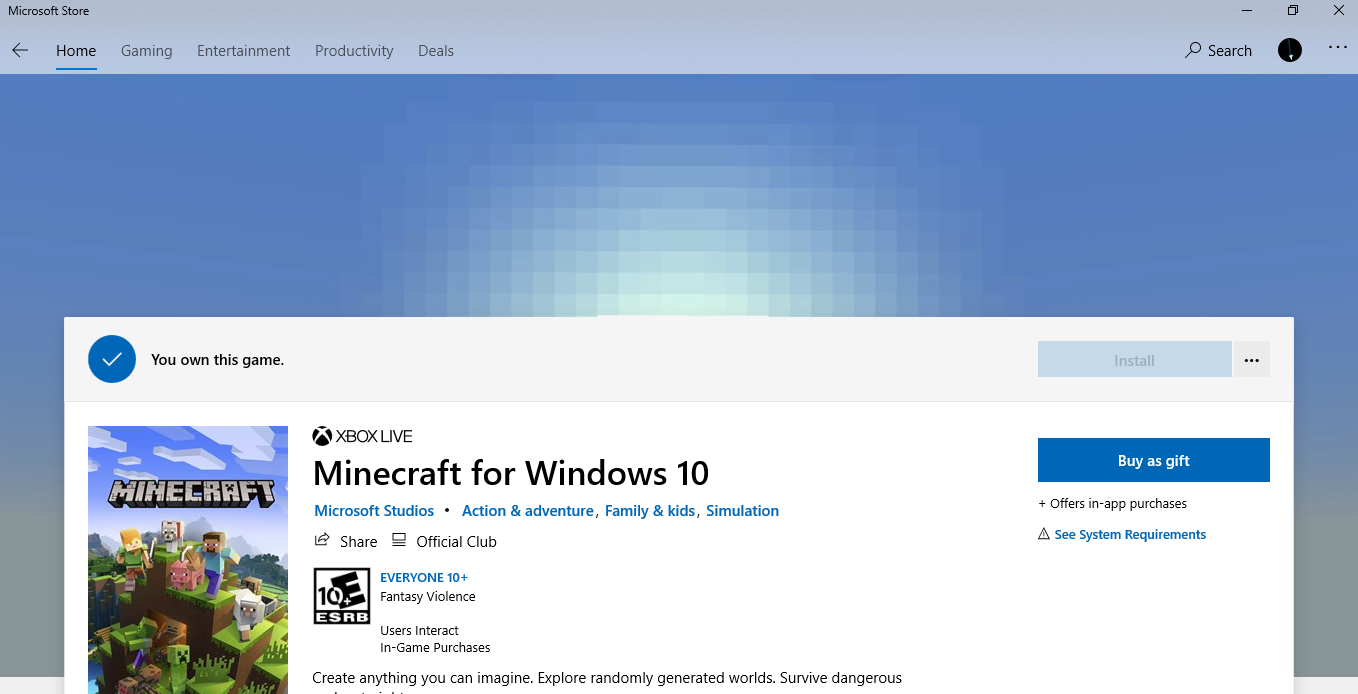Open the Productivity tab

point(354,51)
